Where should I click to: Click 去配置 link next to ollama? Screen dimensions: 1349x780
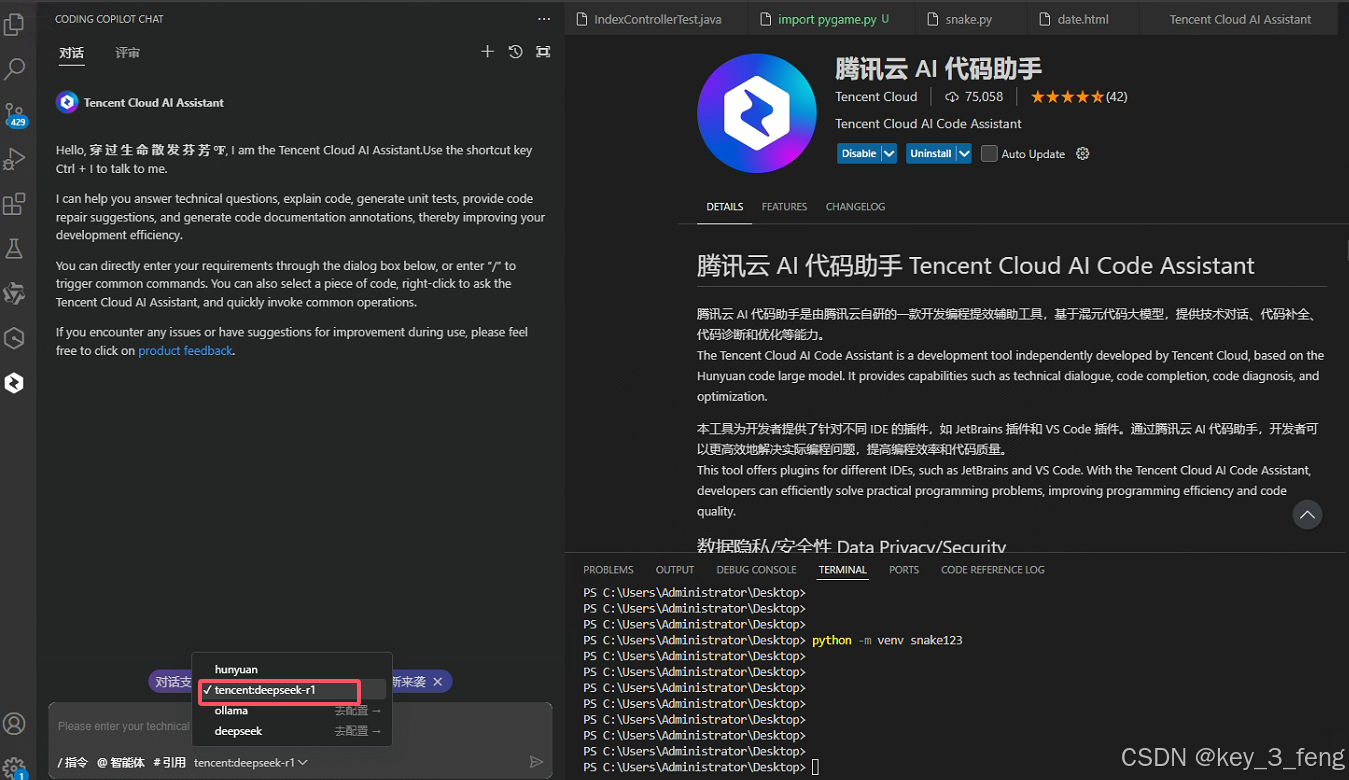pyautogui.click(x=358, y=711)
